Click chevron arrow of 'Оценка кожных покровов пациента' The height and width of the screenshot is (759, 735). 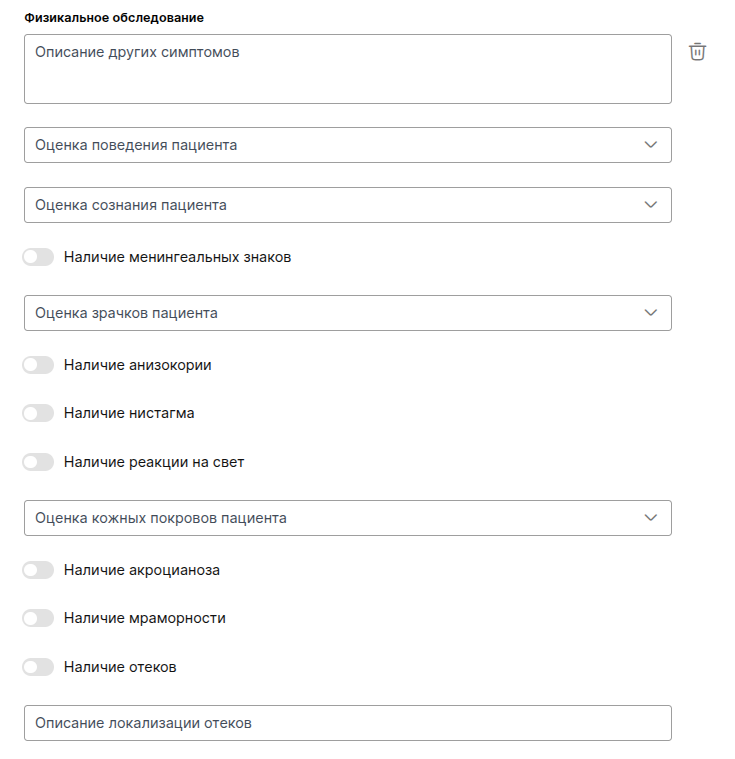[651, 518]
